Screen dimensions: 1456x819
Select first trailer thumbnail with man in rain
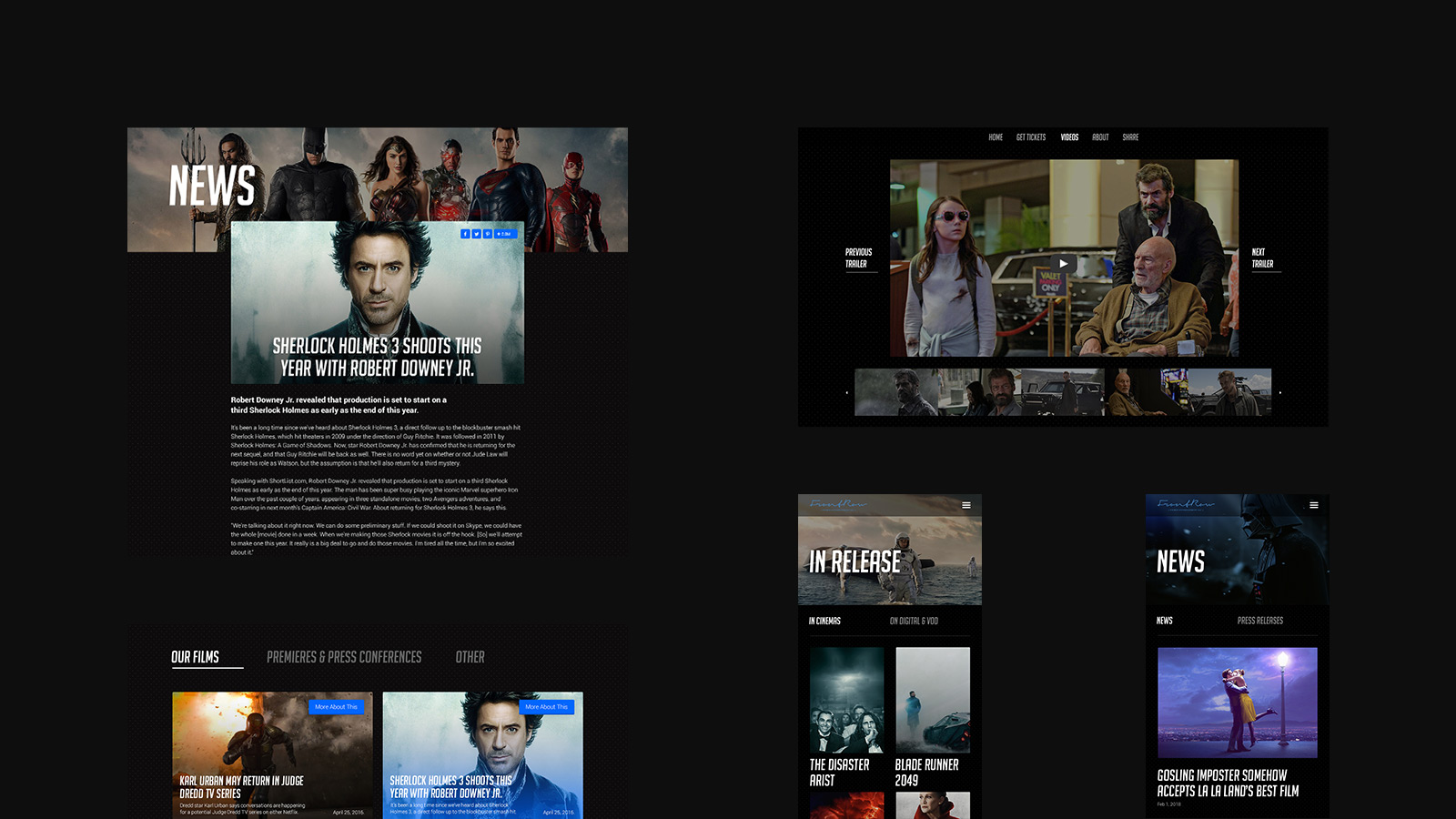[896, 392]
